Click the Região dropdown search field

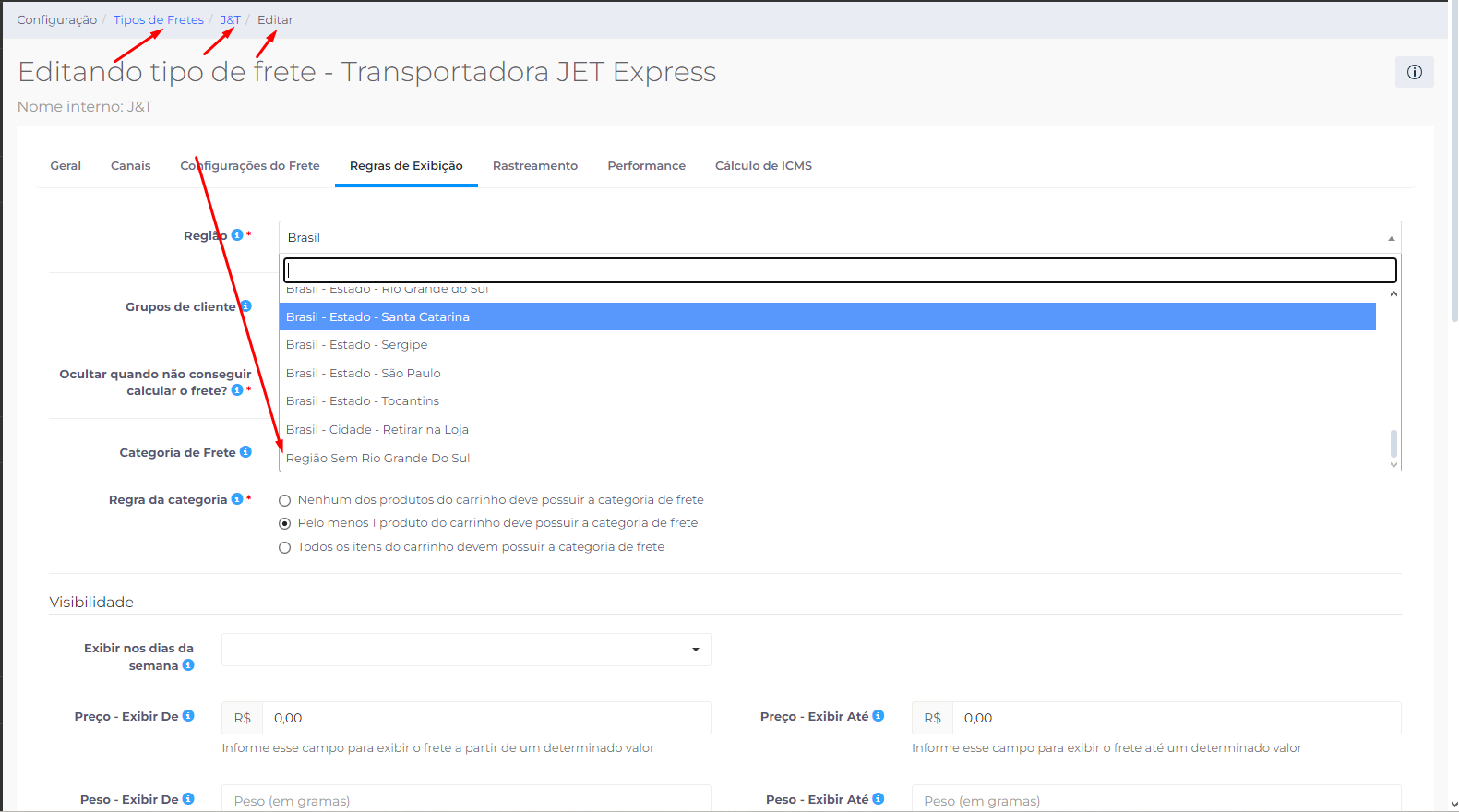click(x=840, y=270)
